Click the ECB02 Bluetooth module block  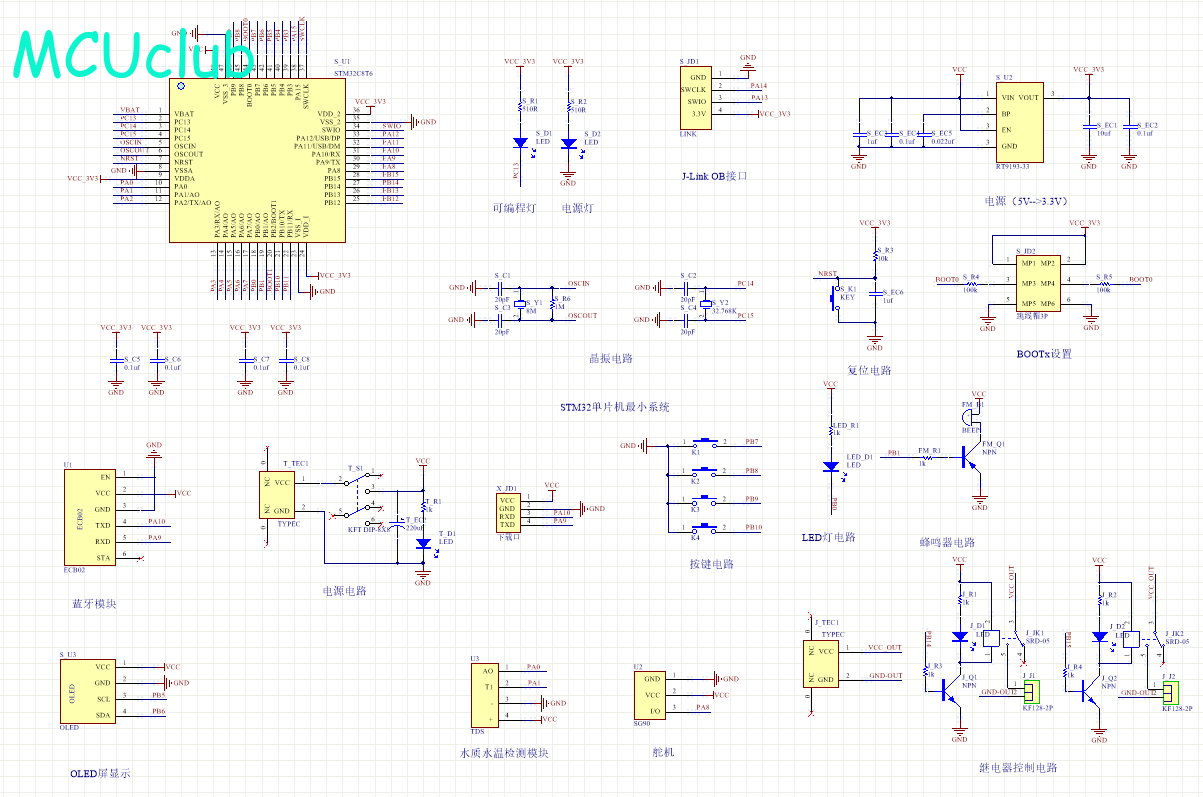pos(88,517)
